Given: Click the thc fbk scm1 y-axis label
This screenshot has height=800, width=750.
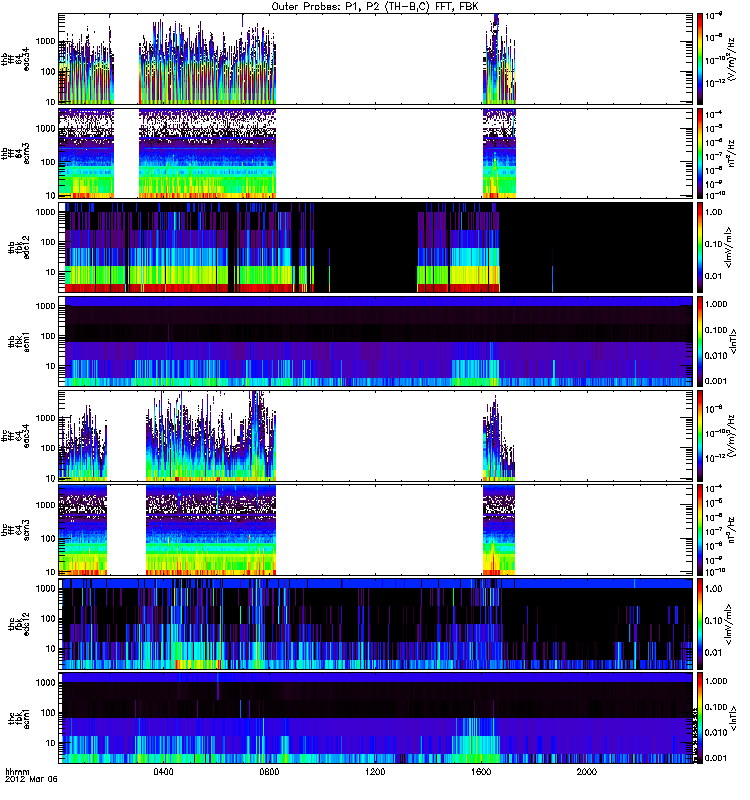Looking at the screenshot, I should 19,718.
